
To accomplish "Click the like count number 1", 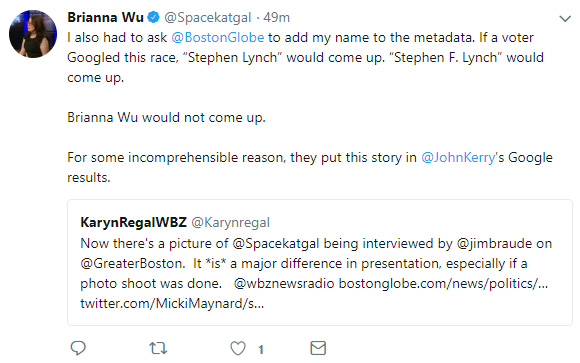I will pos(261,349).
